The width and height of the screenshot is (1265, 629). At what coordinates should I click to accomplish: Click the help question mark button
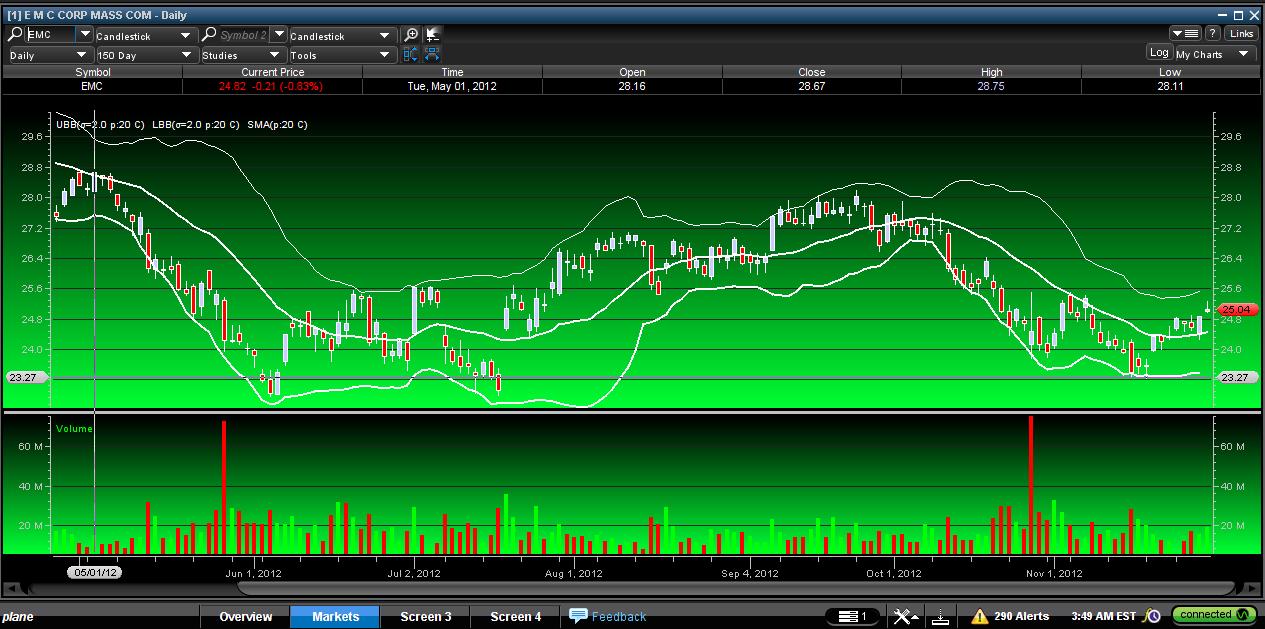click(1212, 34)
